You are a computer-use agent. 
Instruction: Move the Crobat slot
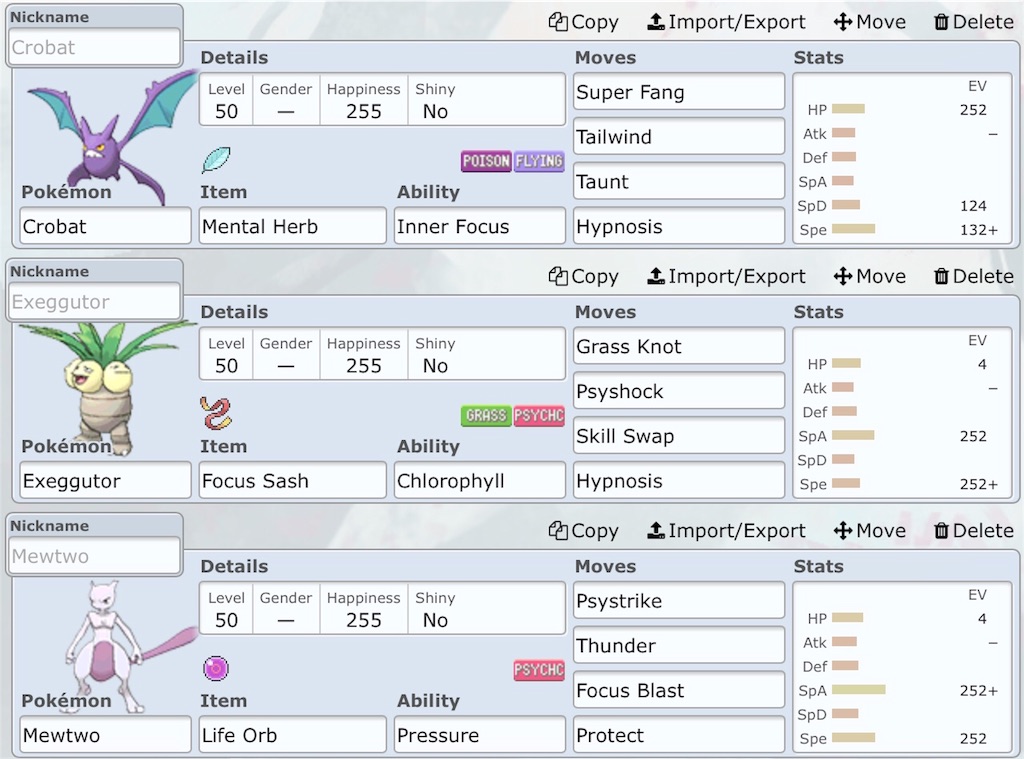point(869,22)
